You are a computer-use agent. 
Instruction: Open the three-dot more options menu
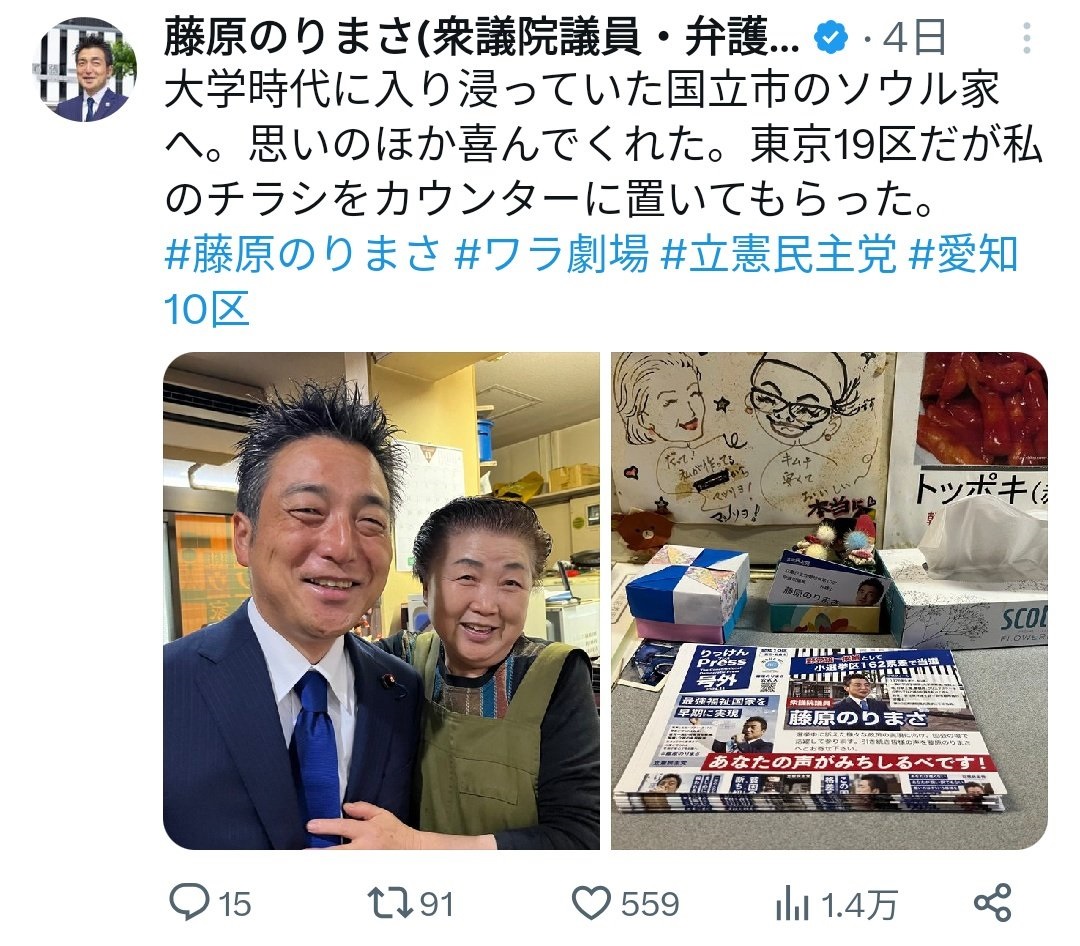[1026, 38]
